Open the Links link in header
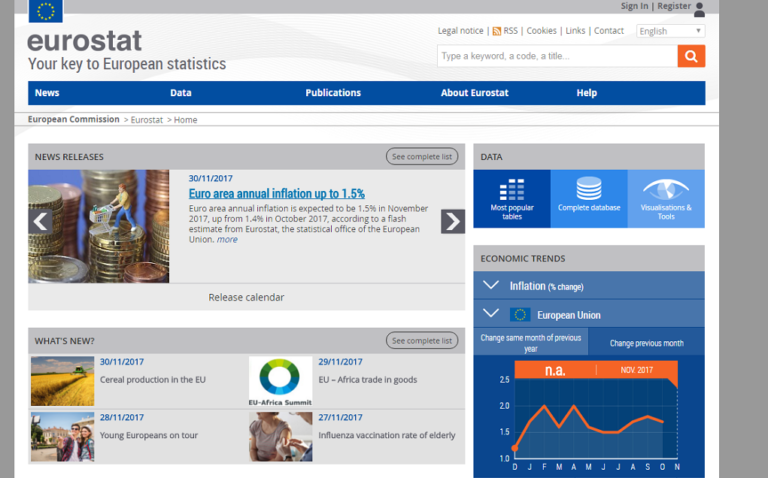Image resolution: width=768 pixels, height=478 pixels. [575, 30]
